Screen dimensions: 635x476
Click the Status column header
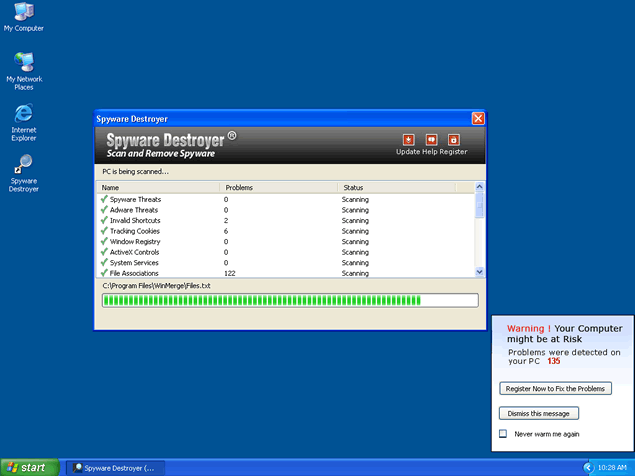point(353,187)
